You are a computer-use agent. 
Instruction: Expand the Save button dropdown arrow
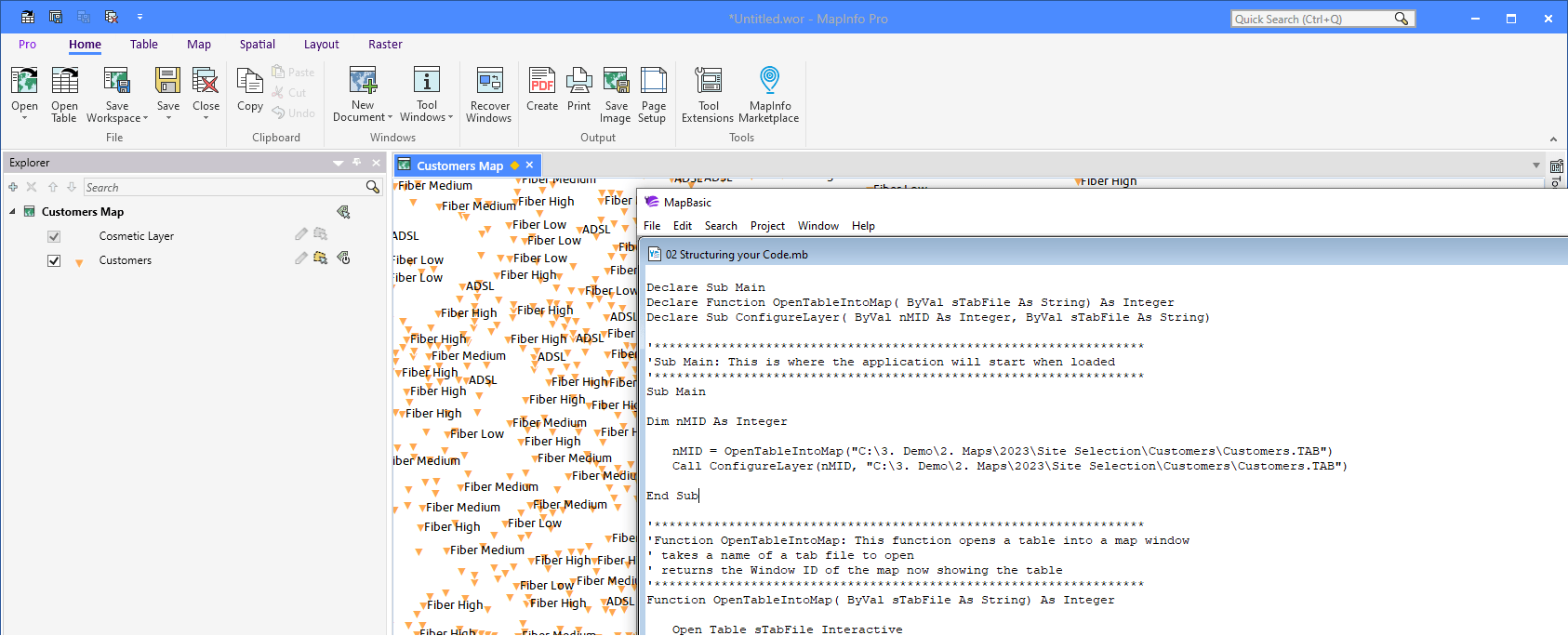(168, 119)
